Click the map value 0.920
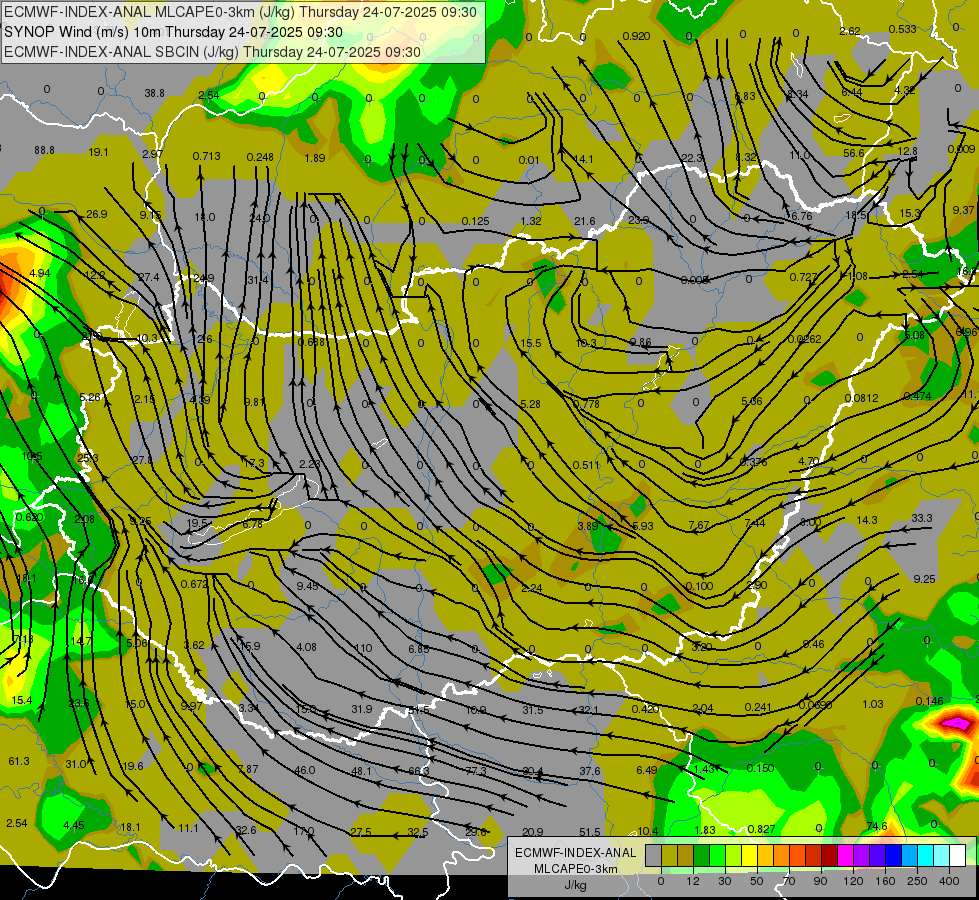Screen dimensions: 979x900 click(x=636, y=36)
